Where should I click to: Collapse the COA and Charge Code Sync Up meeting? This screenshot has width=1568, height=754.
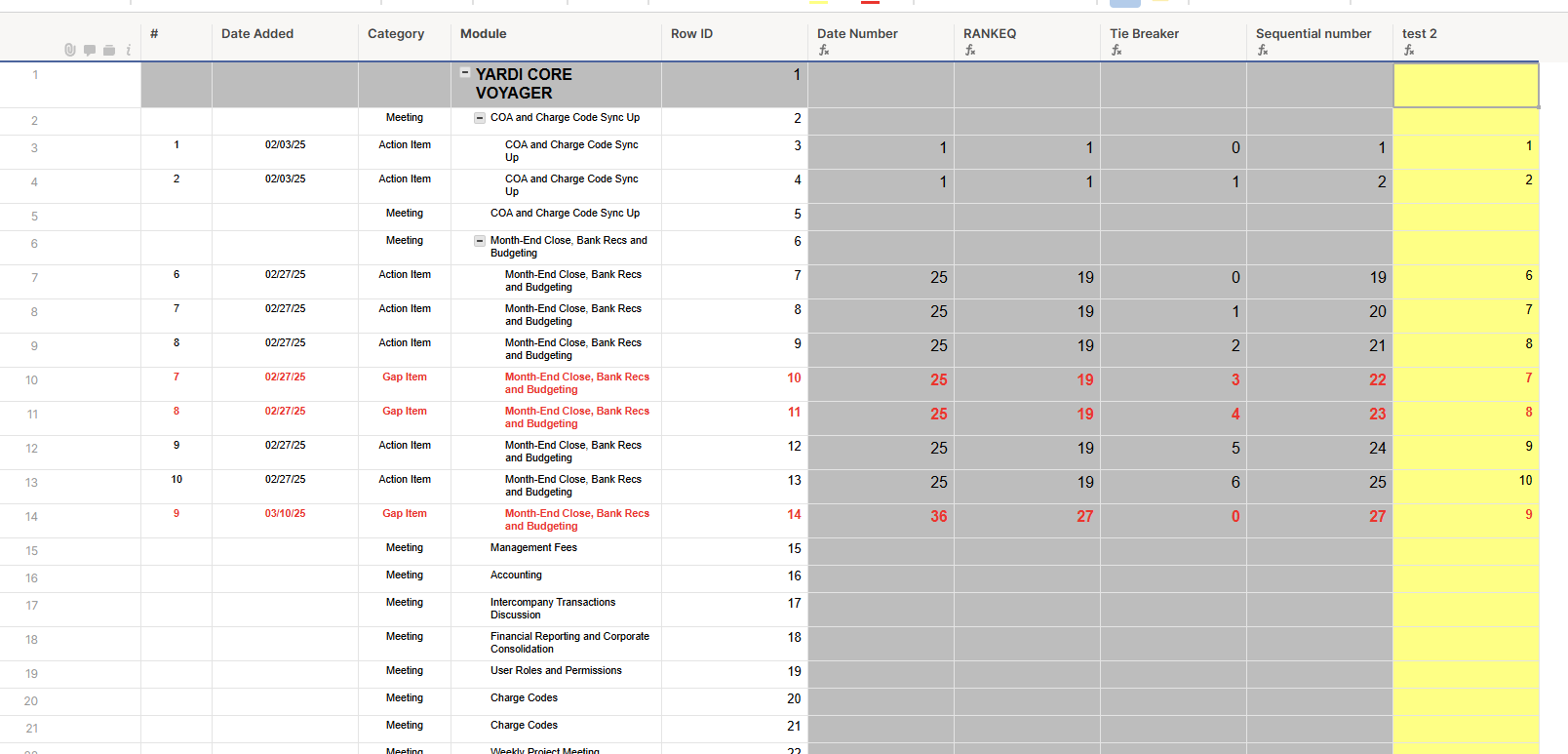[480, 118]
